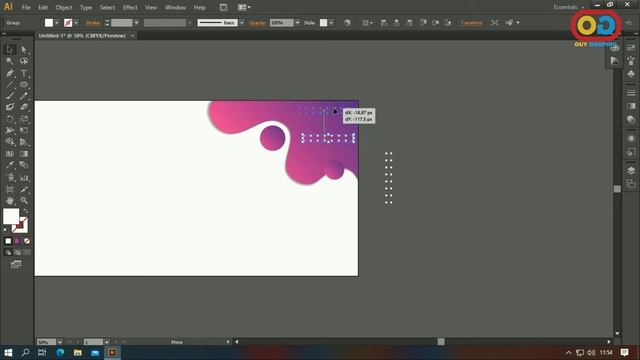Select the Type tool
This screenshot has width=640, height=360.
point(24,73)
